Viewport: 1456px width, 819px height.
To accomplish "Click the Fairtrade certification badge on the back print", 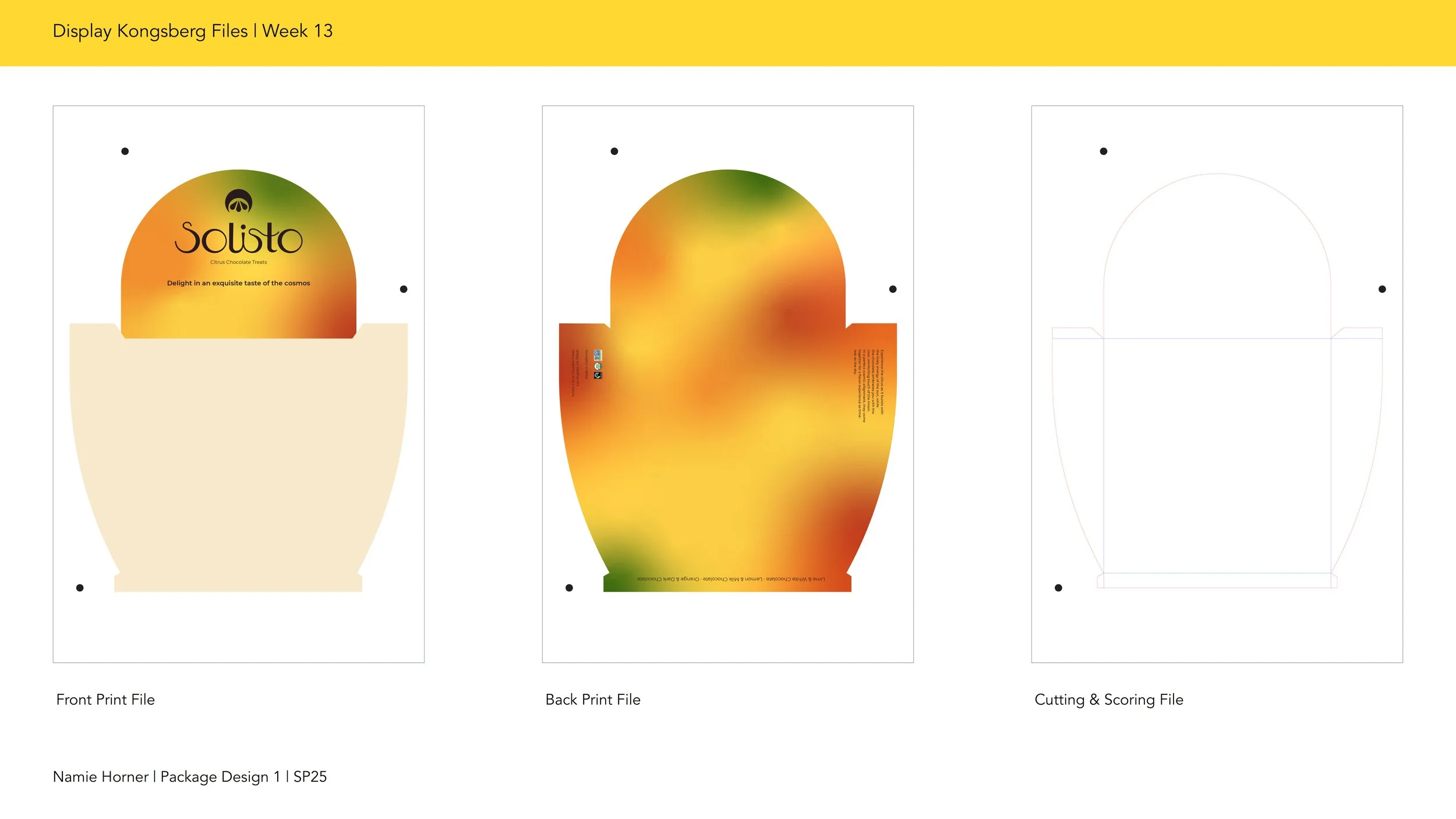I will click(x=598, y=376).
